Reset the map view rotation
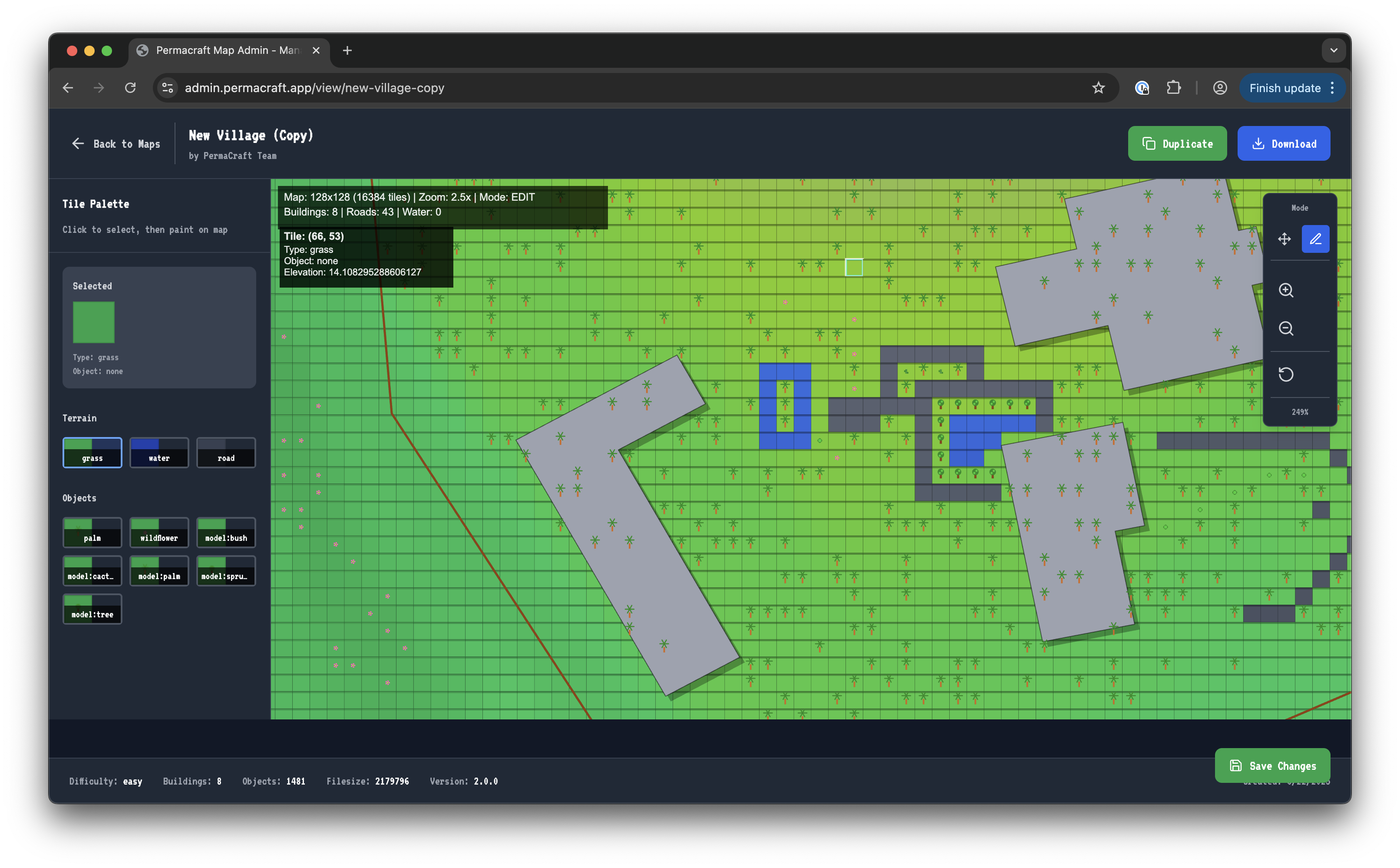This screenshot has height=868, width=1400. pos(1286,374)
